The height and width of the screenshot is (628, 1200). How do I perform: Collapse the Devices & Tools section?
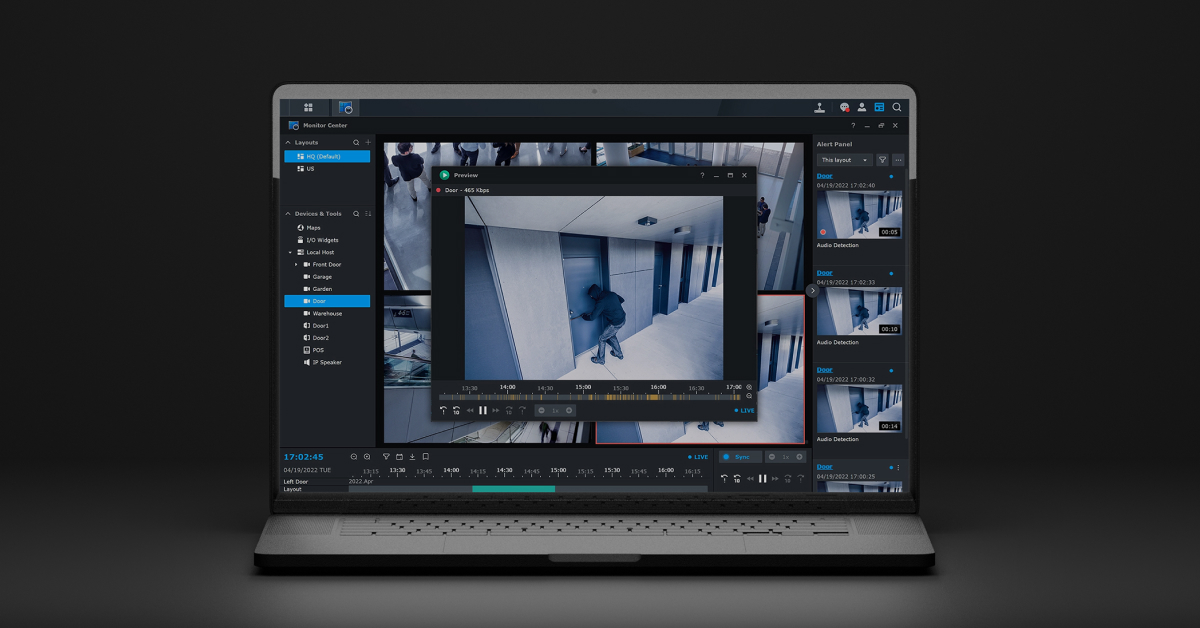[x=289, y=214]
